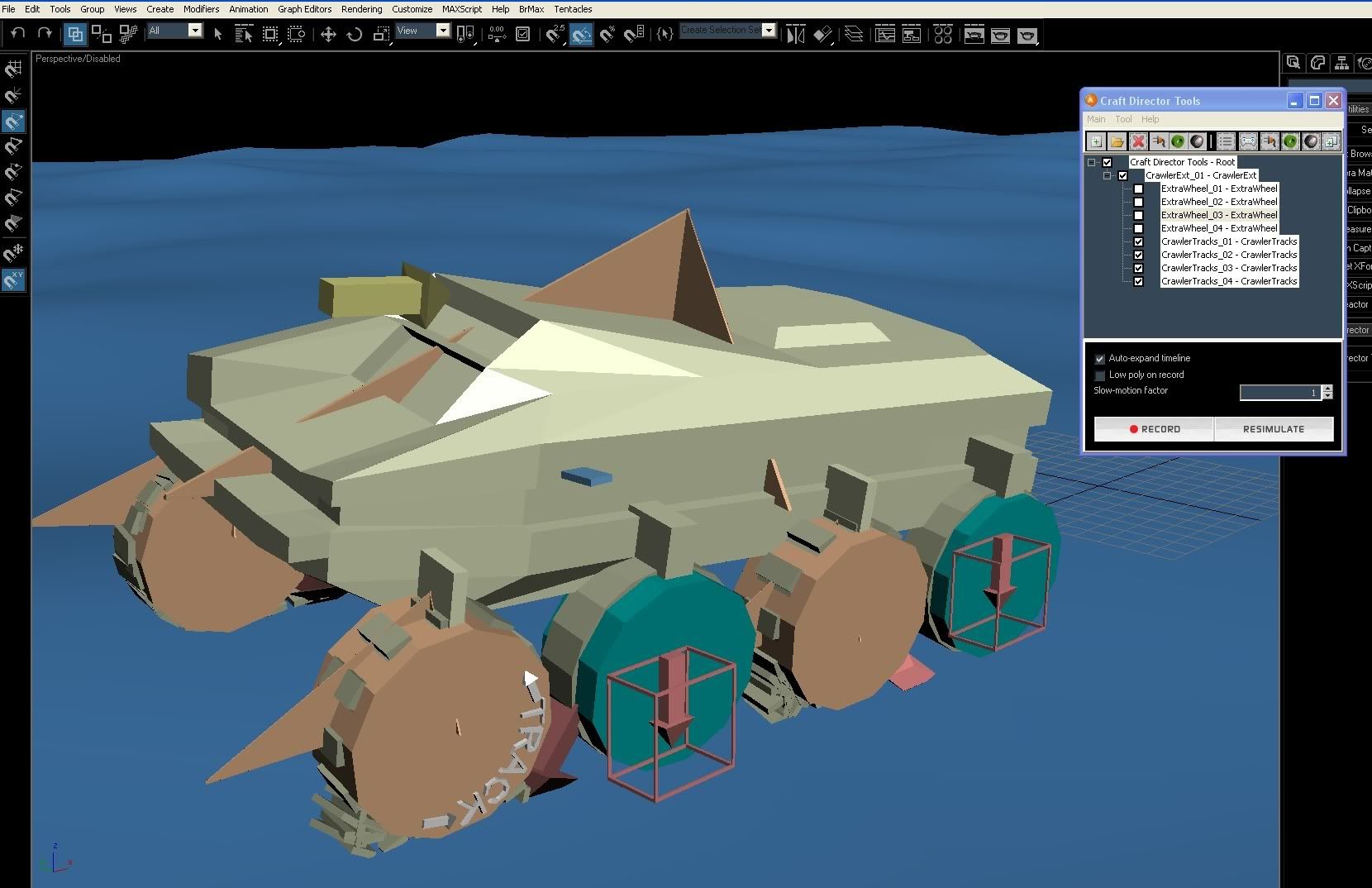Uncheck the CrawlerTracks_01 checkbox
The height and width of the screenshot is (888, 1372).
[1139, 241]
